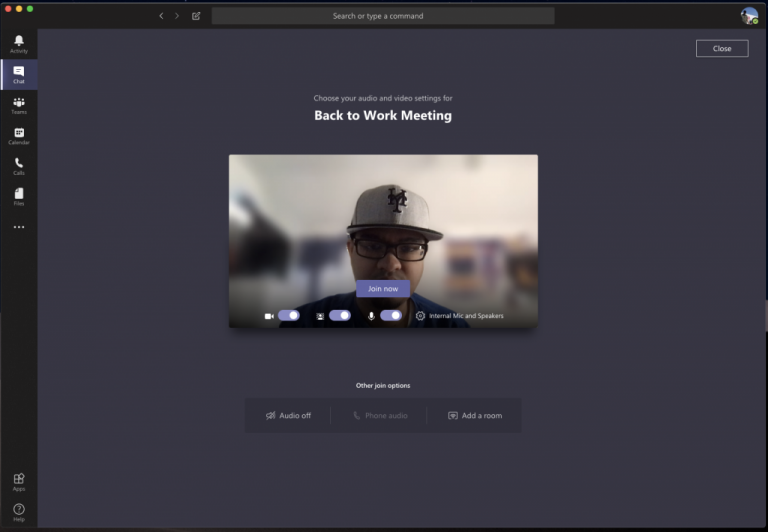Open the Files section
The image size is (768, 532).
click(x=19, y=196)
